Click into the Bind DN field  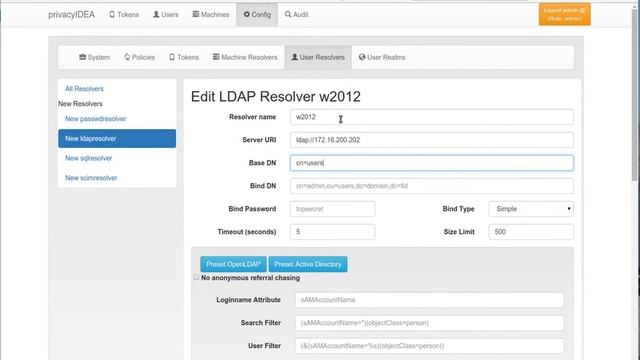[x=432, y=186]
